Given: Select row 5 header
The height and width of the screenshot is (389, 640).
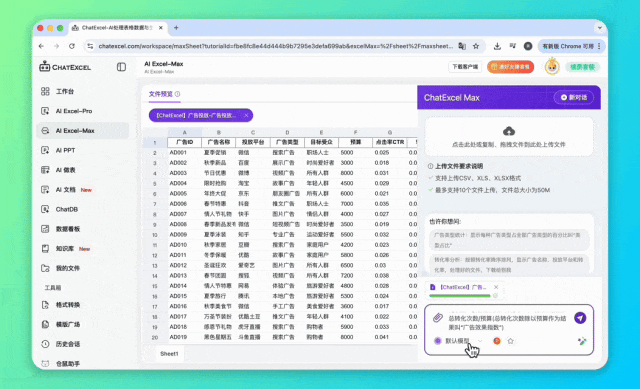Looking at the screenshot, I should (155, 184).
